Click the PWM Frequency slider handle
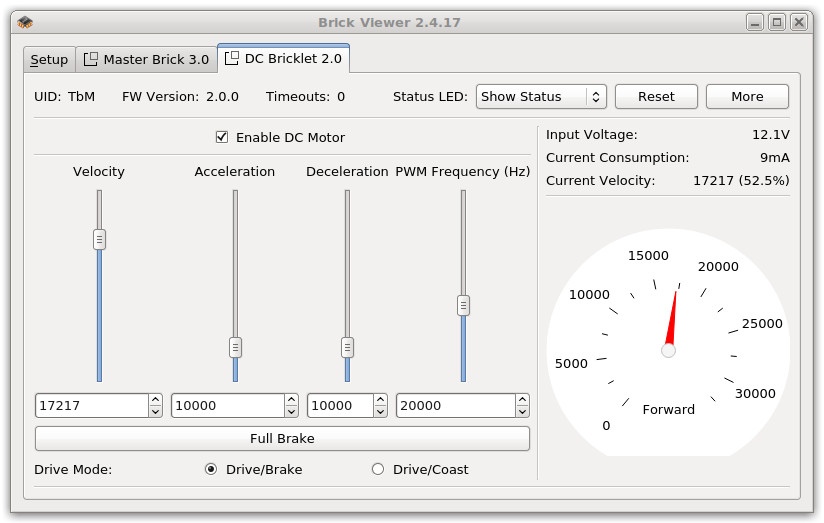824x523 pixels. pos(463,305)
